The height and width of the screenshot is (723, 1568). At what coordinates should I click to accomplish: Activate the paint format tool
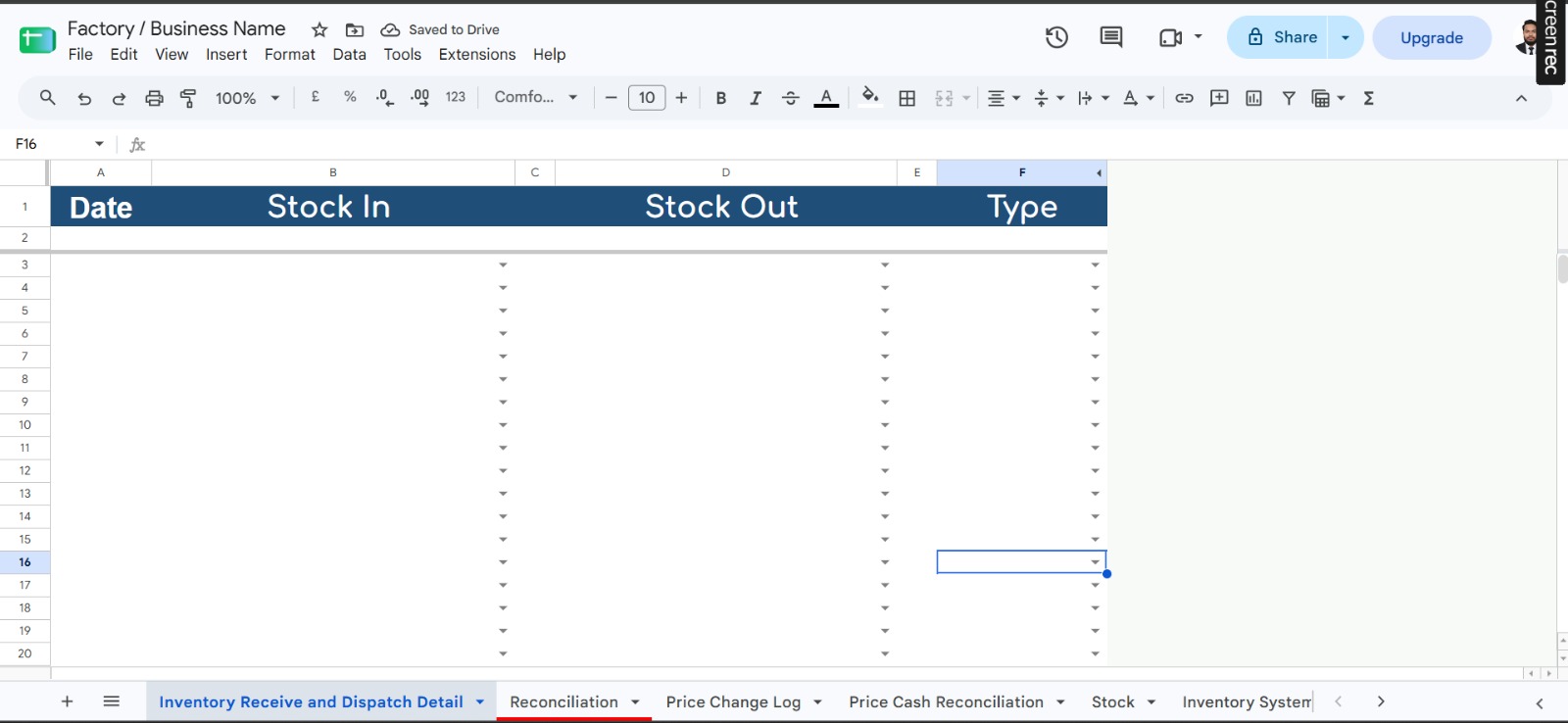(188, 98)
